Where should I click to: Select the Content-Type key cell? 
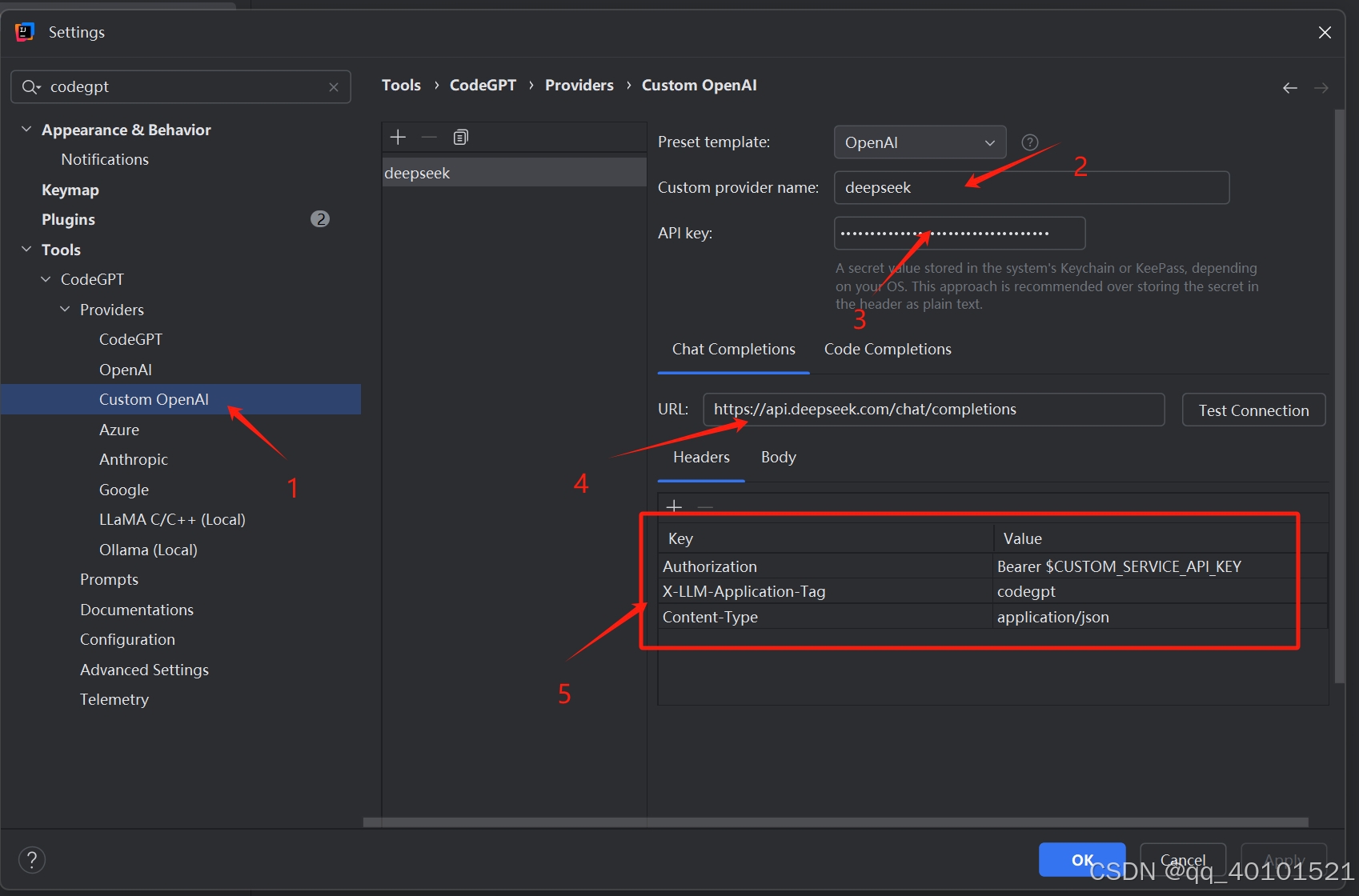(x=825, y=617)
